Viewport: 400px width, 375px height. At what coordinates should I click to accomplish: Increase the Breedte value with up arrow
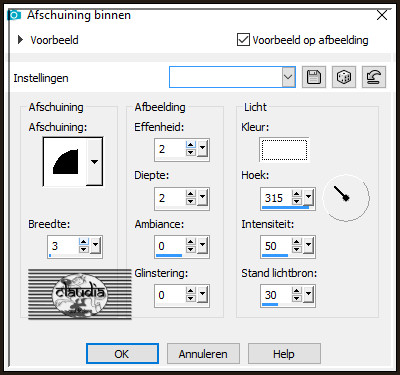click(x=84, y=242)
